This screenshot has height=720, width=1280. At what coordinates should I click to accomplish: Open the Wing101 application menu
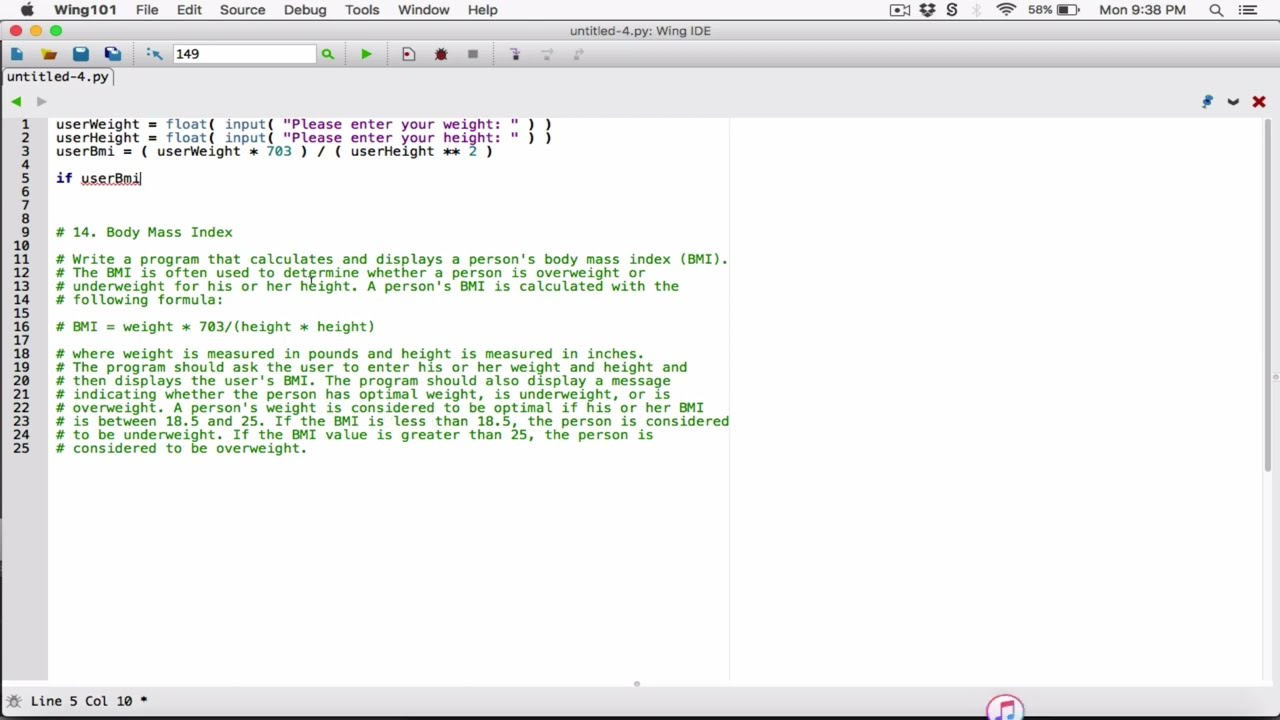[x=85, y=10]
